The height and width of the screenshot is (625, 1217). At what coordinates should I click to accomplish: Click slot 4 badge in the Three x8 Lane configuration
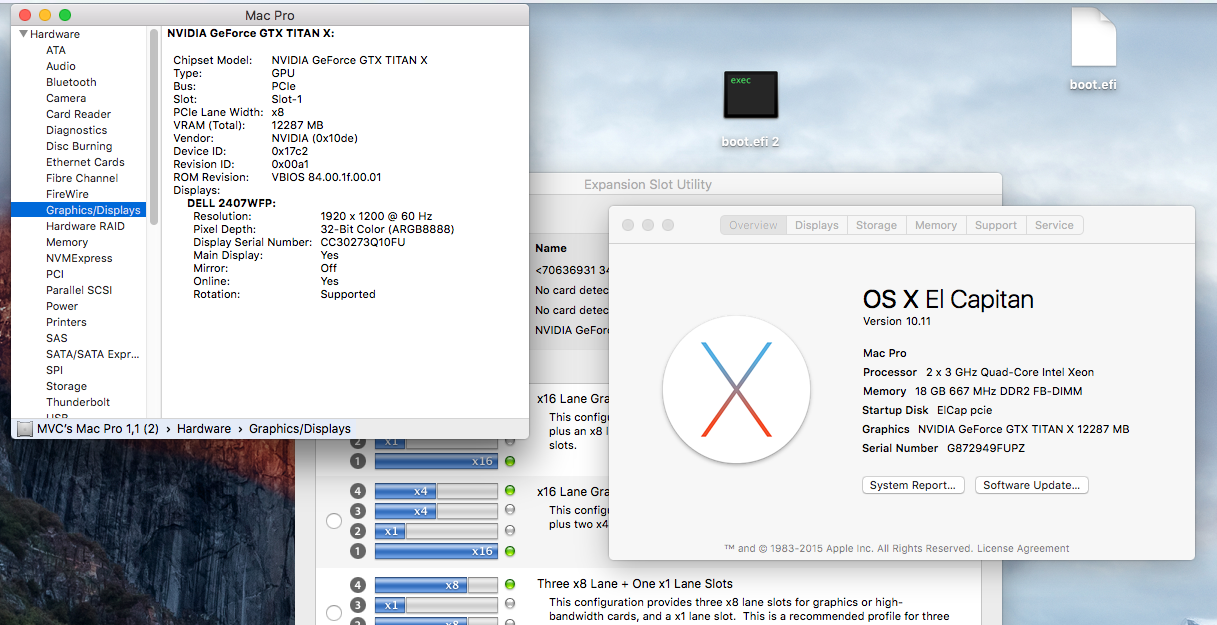[x=358, y=584]
